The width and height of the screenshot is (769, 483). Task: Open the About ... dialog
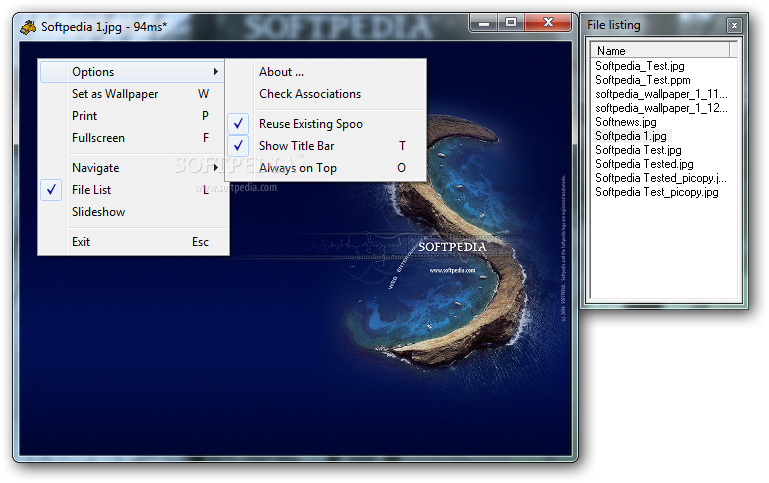click(x=326, y=72)
